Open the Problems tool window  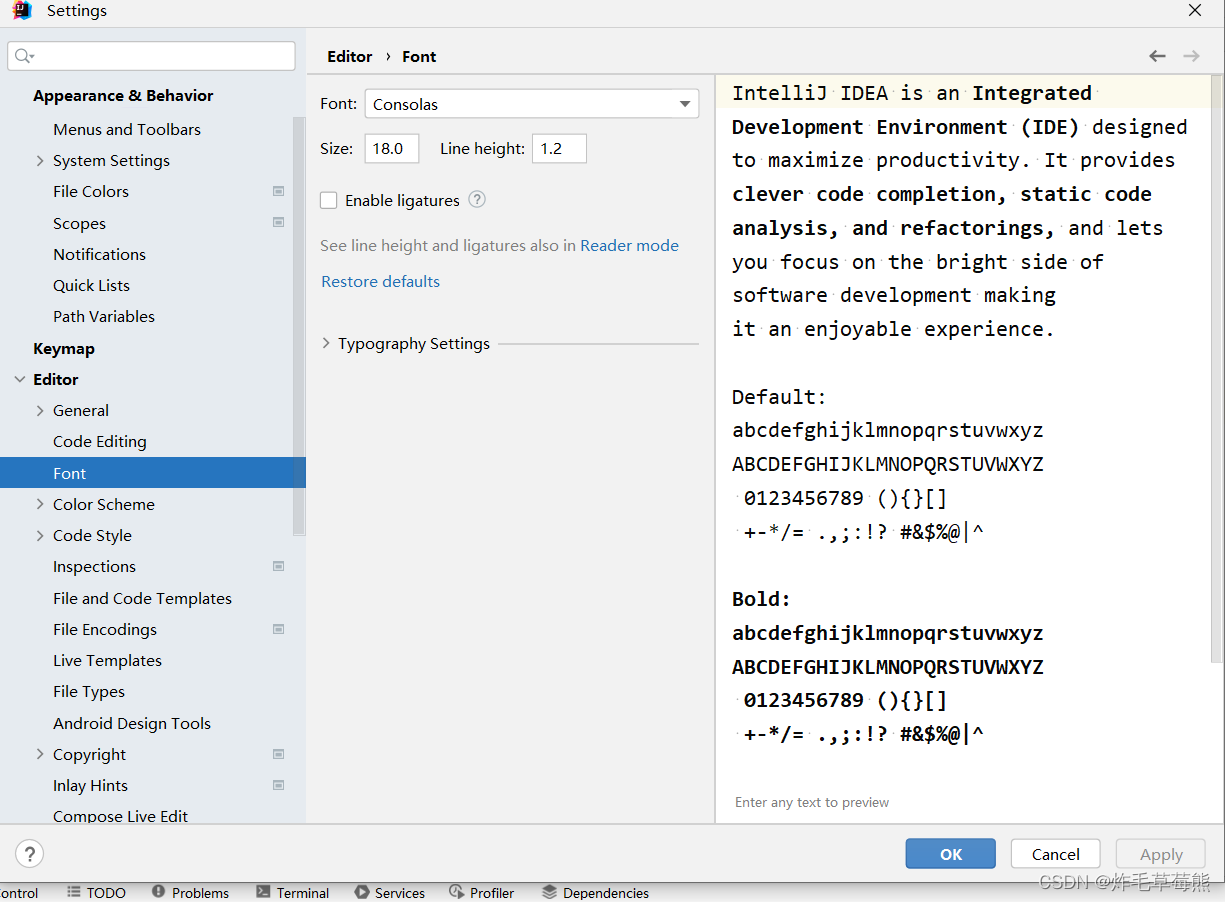pos(190,892)
